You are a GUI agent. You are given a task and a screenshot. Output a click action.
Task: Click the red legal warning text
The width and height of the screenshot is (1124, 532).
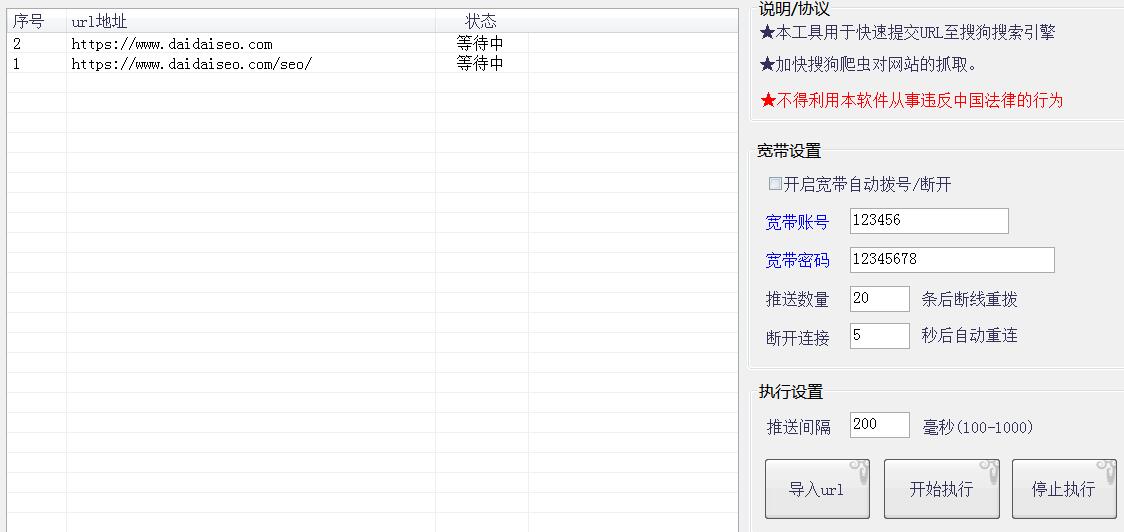[x=911, y=100]
